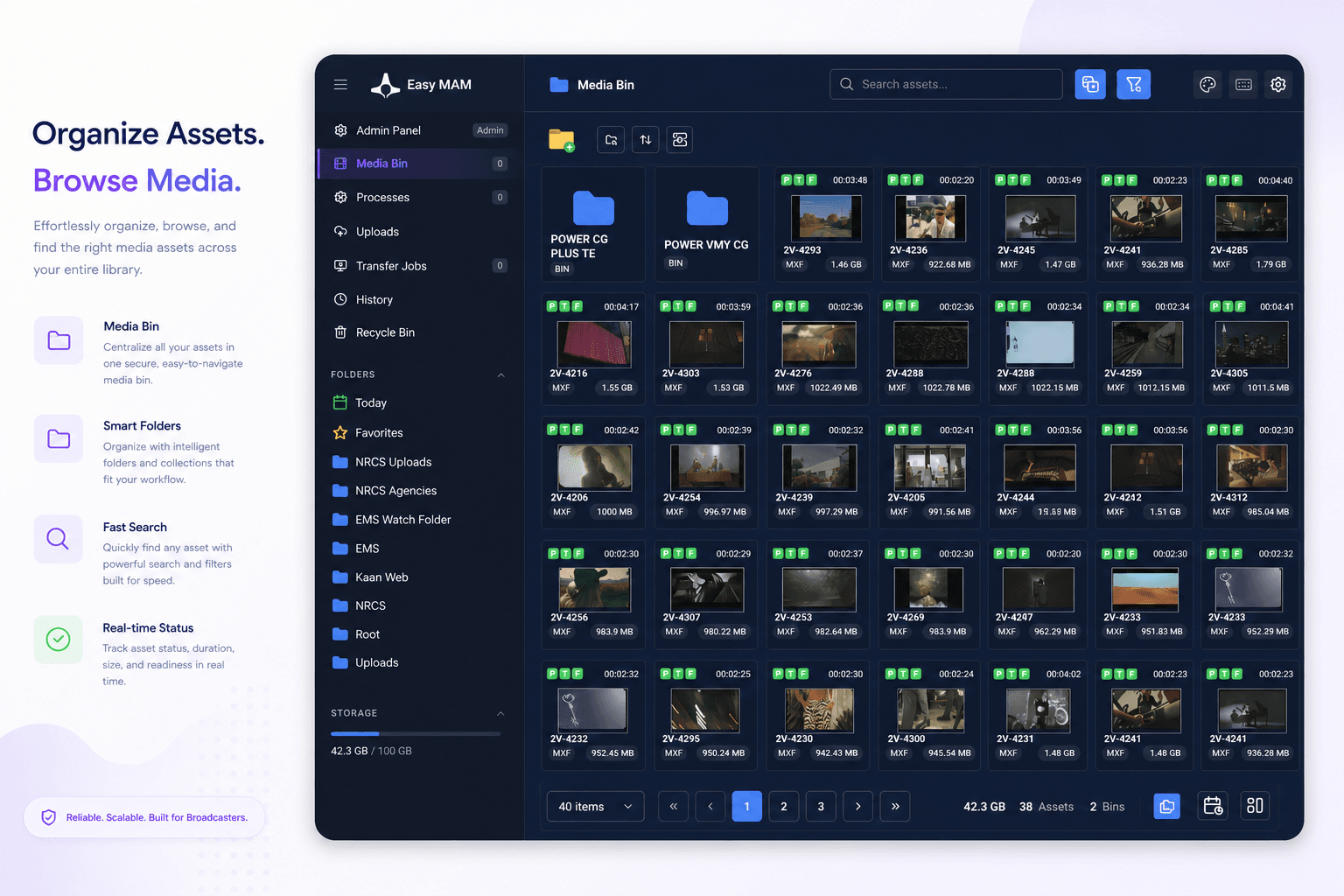Screen dimensions: 1344x896
Task: Click the Recycle Bin trash icon
Action: 340,332
